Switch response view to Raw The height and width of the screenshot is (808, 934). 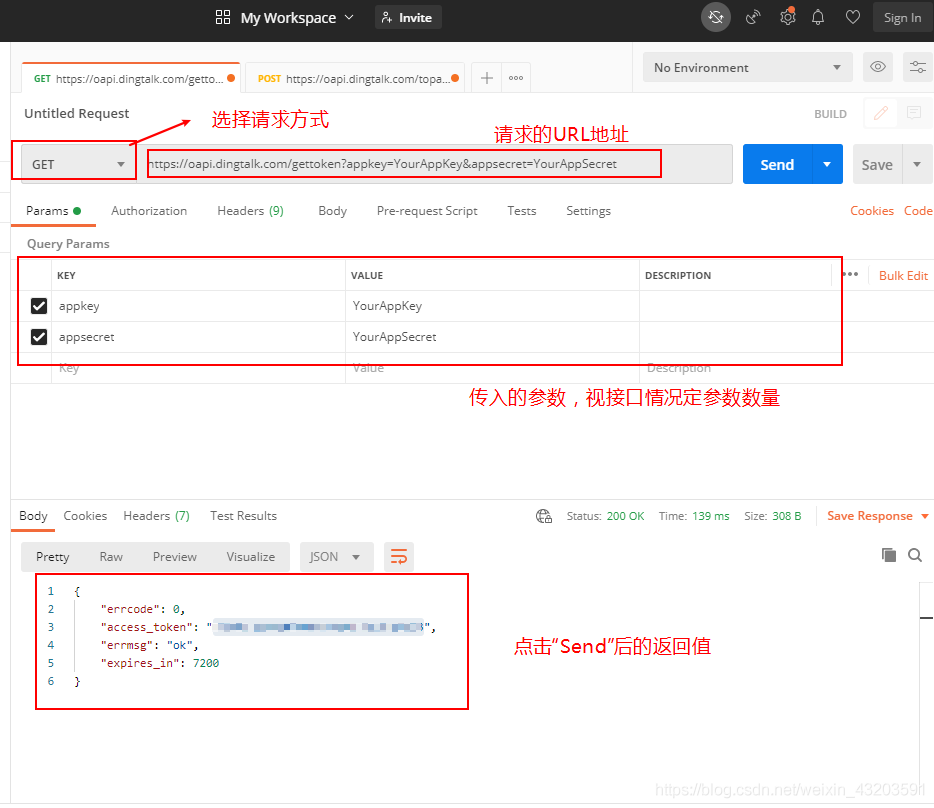(x=111, y=557)
